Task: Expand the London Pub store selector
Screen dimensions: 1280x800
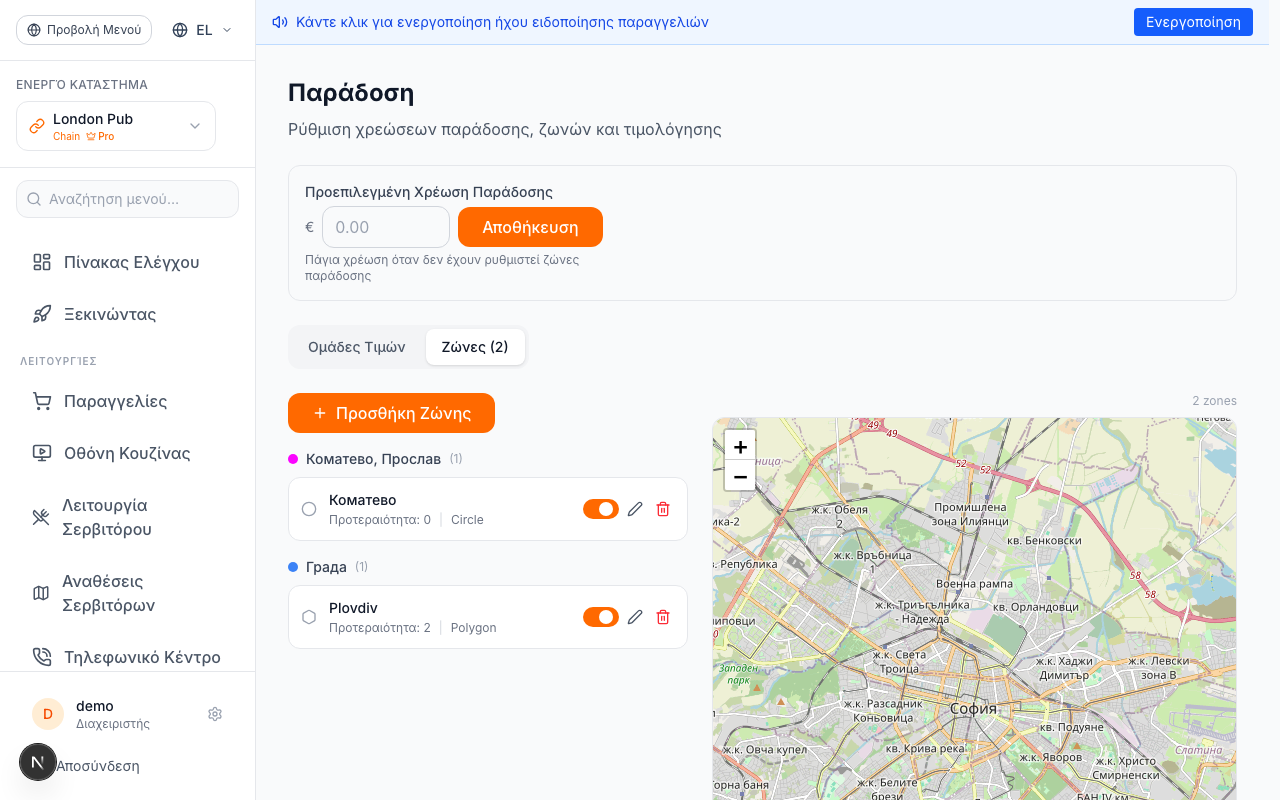Action: pos(116,126)
